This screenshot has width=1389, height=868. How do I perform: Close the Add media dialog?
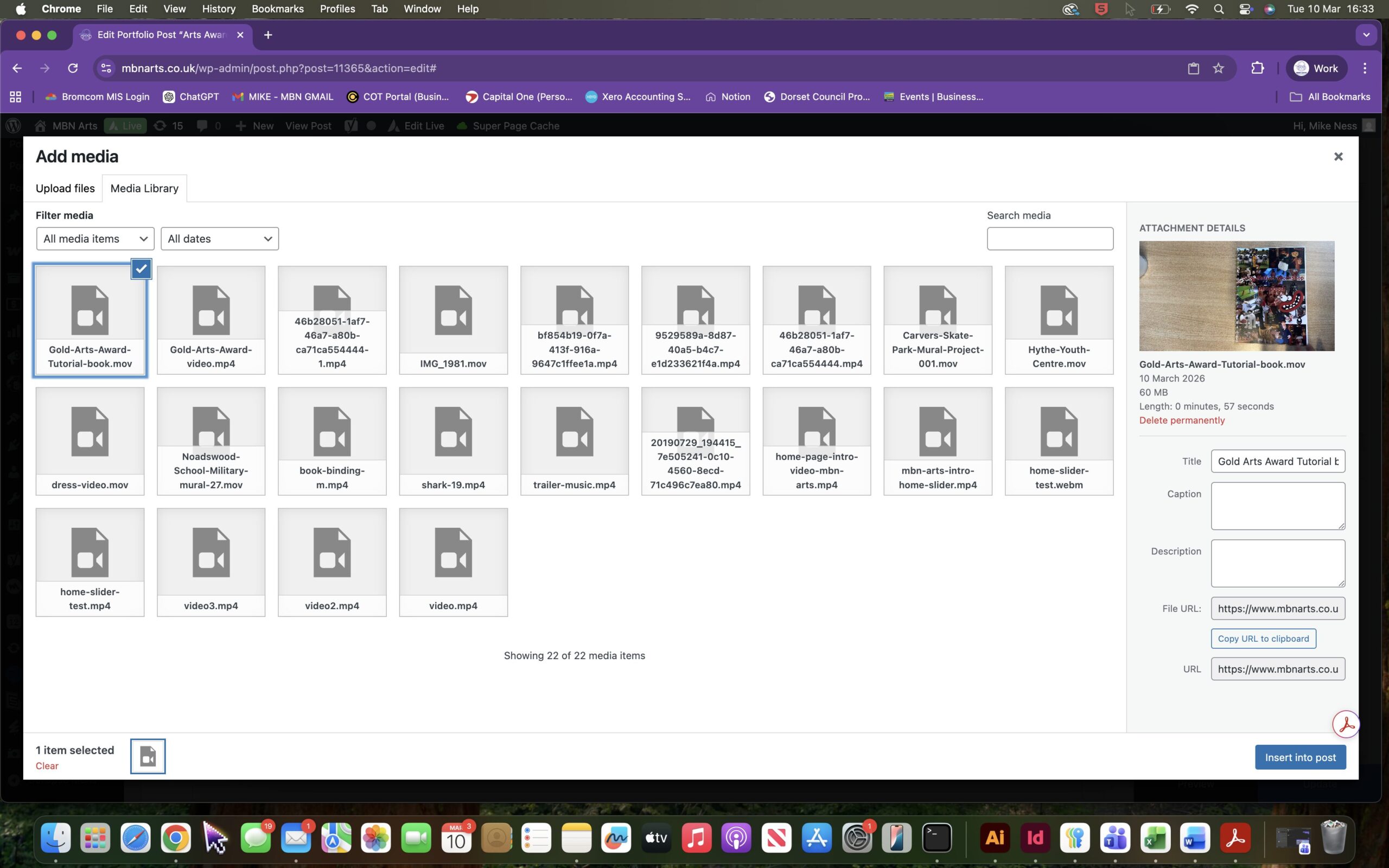click(1338, 157)
